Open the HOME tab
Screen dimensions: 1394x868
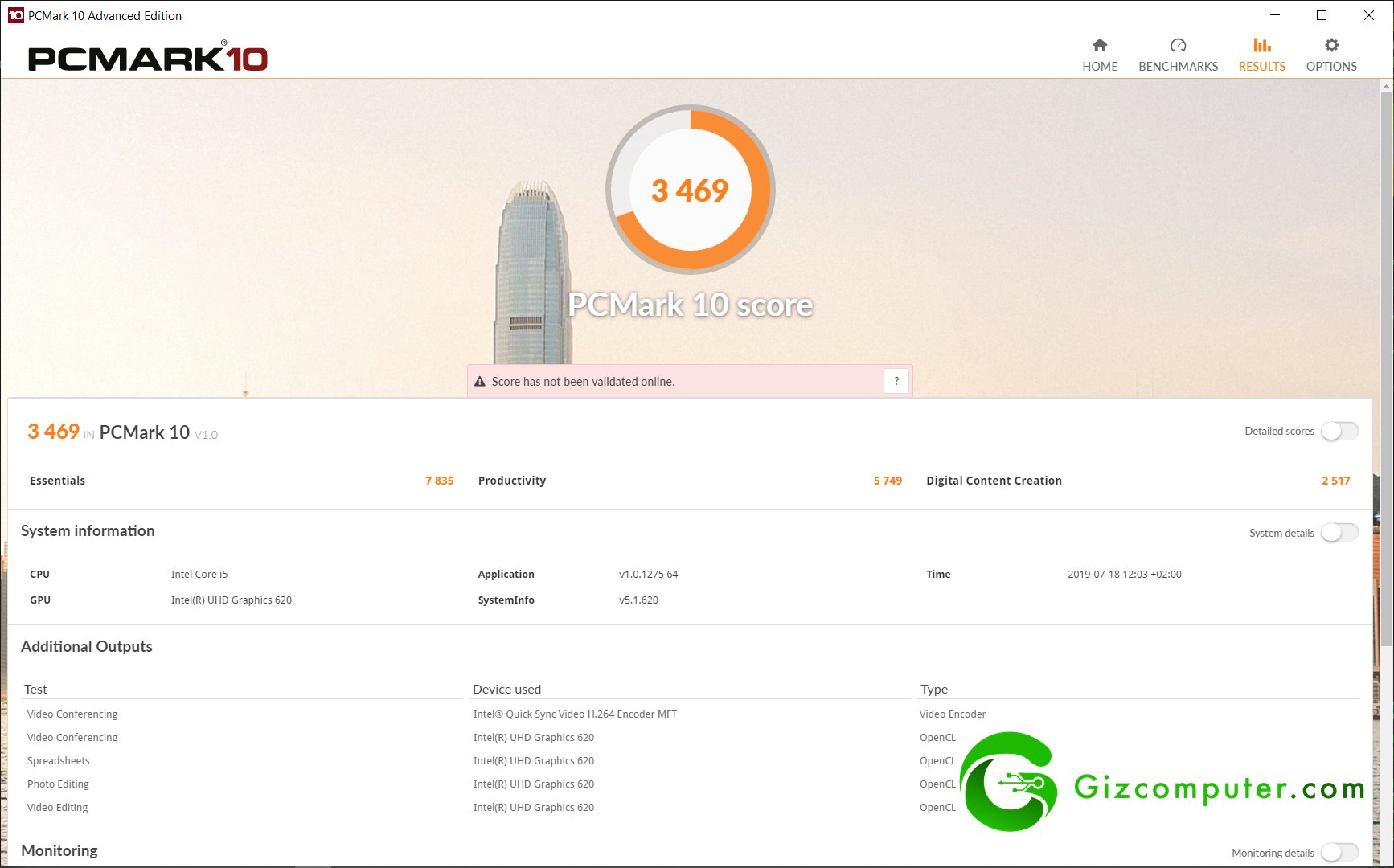[1100, 55]
